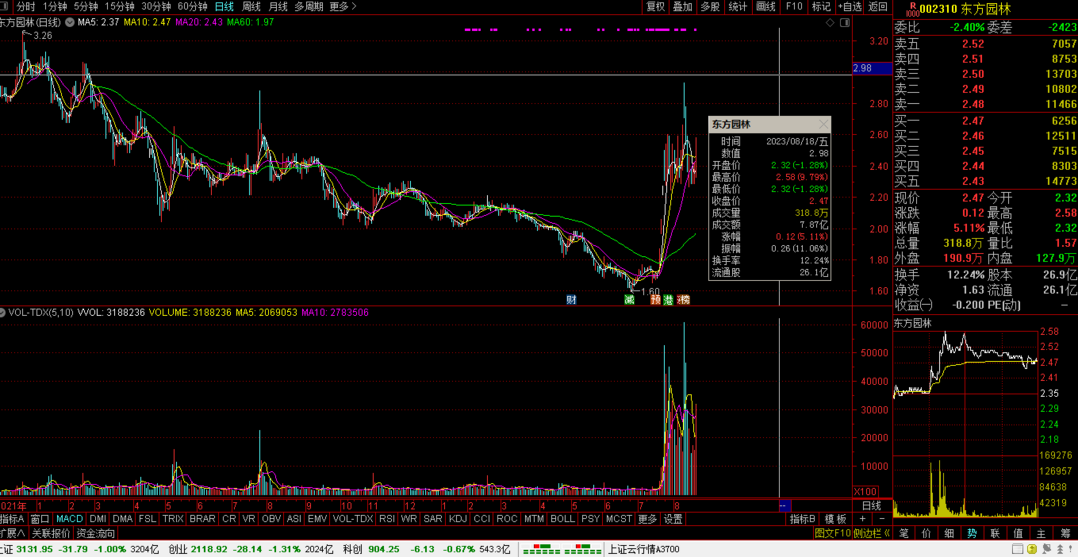Open the 指标A indicator menu
Image resolution: width=1078 pixels, height=557 pixels.
pos(12,519)
